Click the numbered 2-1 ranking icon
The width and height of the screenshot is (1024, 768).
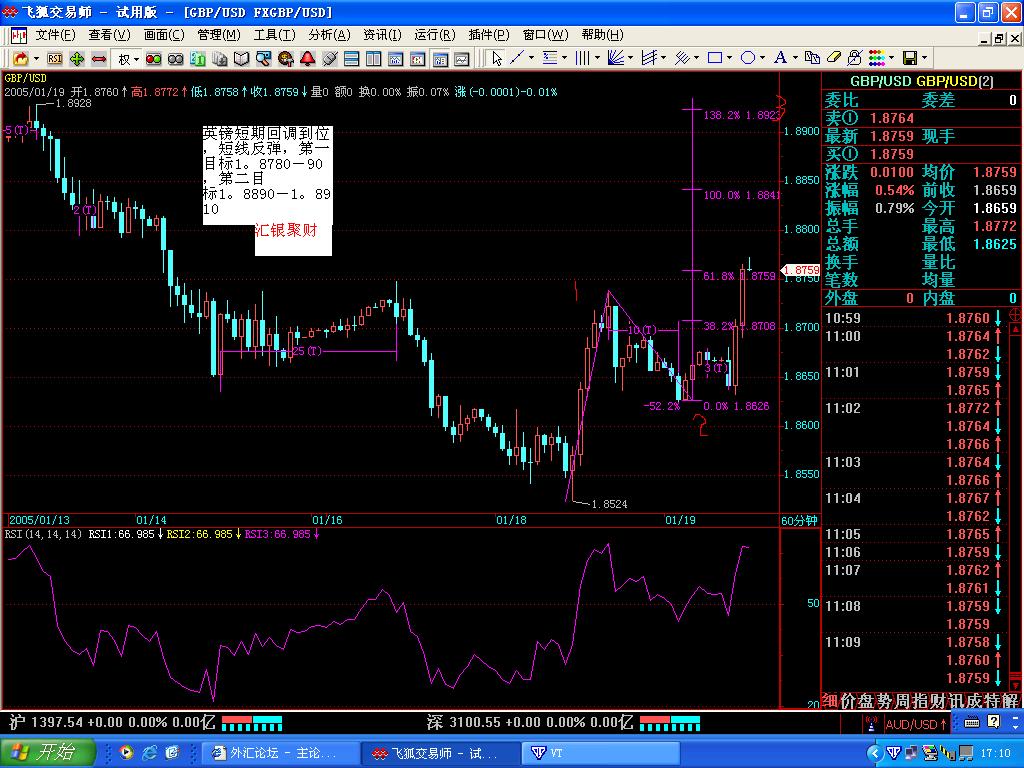[198, 59]
